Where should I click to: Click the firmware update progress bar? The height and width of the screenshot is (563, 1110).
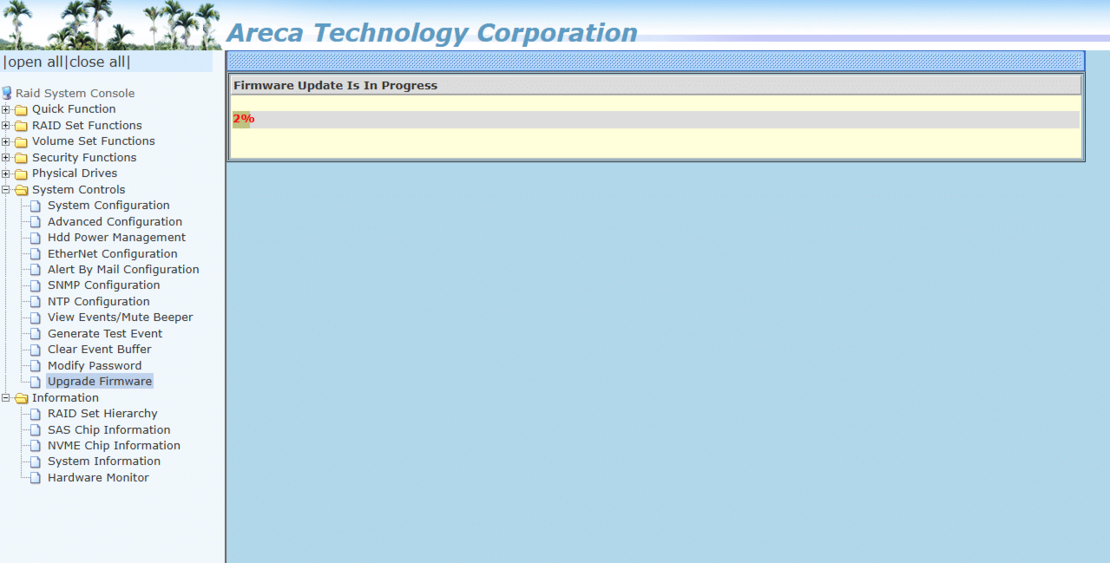(655, 119)
